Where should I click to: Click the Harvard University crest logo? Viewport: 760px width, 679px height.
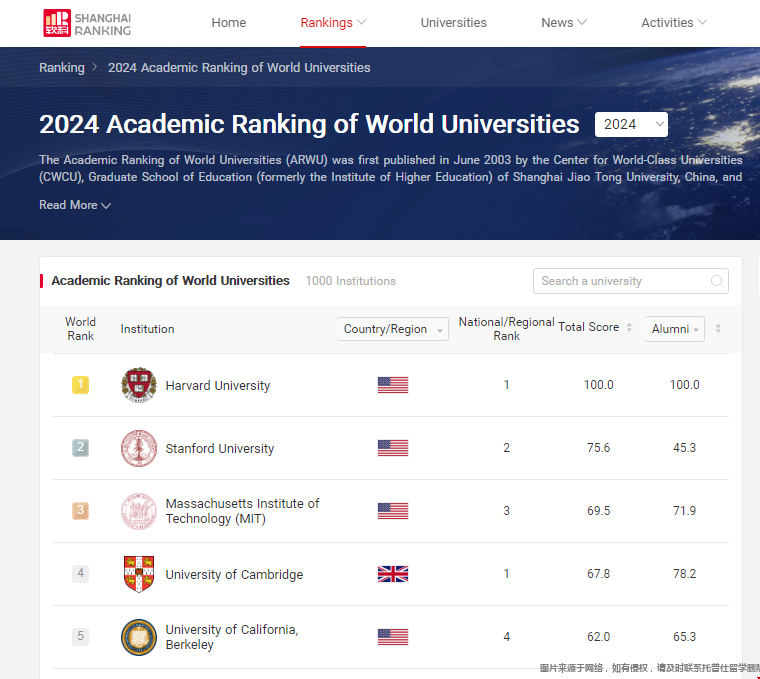(139, 385)
